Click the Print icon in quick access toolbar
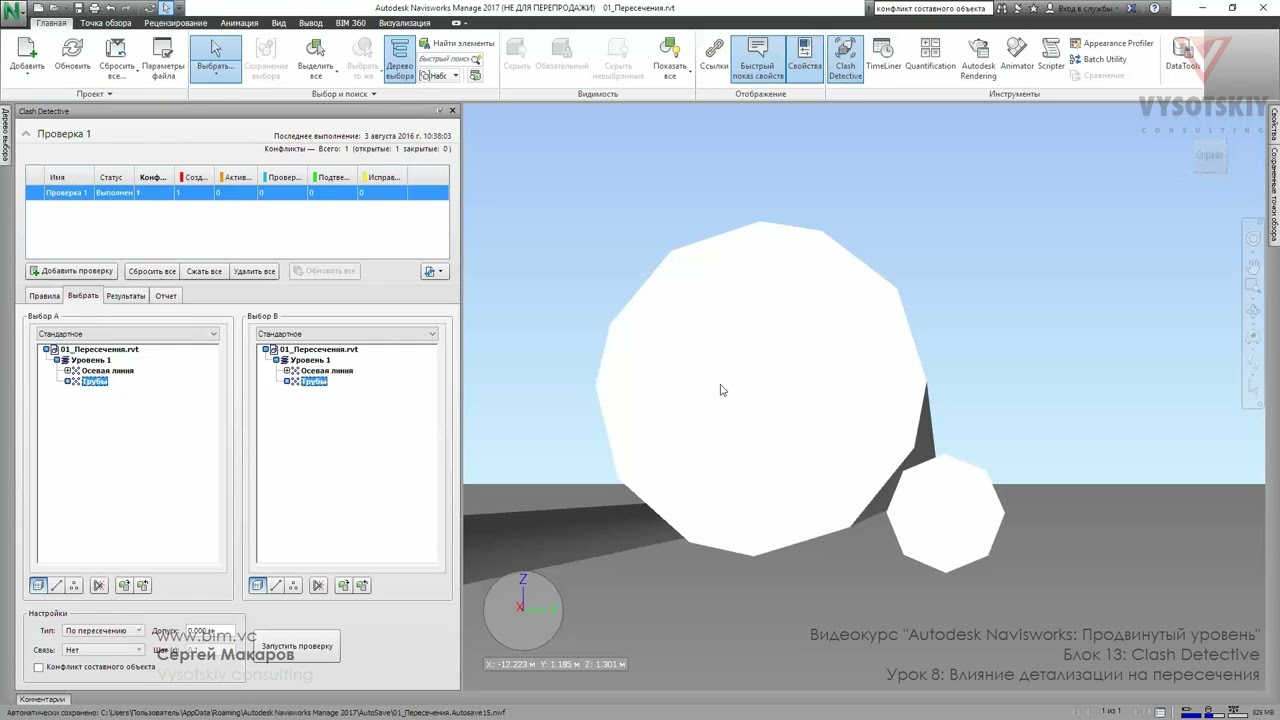The height and width of the screenshot is (720, 1280). tap(94, 8)
